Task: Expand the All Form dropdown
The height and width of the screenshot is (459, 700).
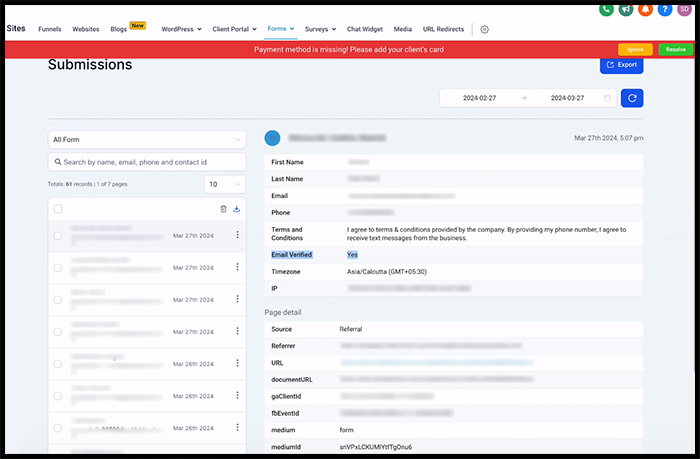Action: pos(147,140)
